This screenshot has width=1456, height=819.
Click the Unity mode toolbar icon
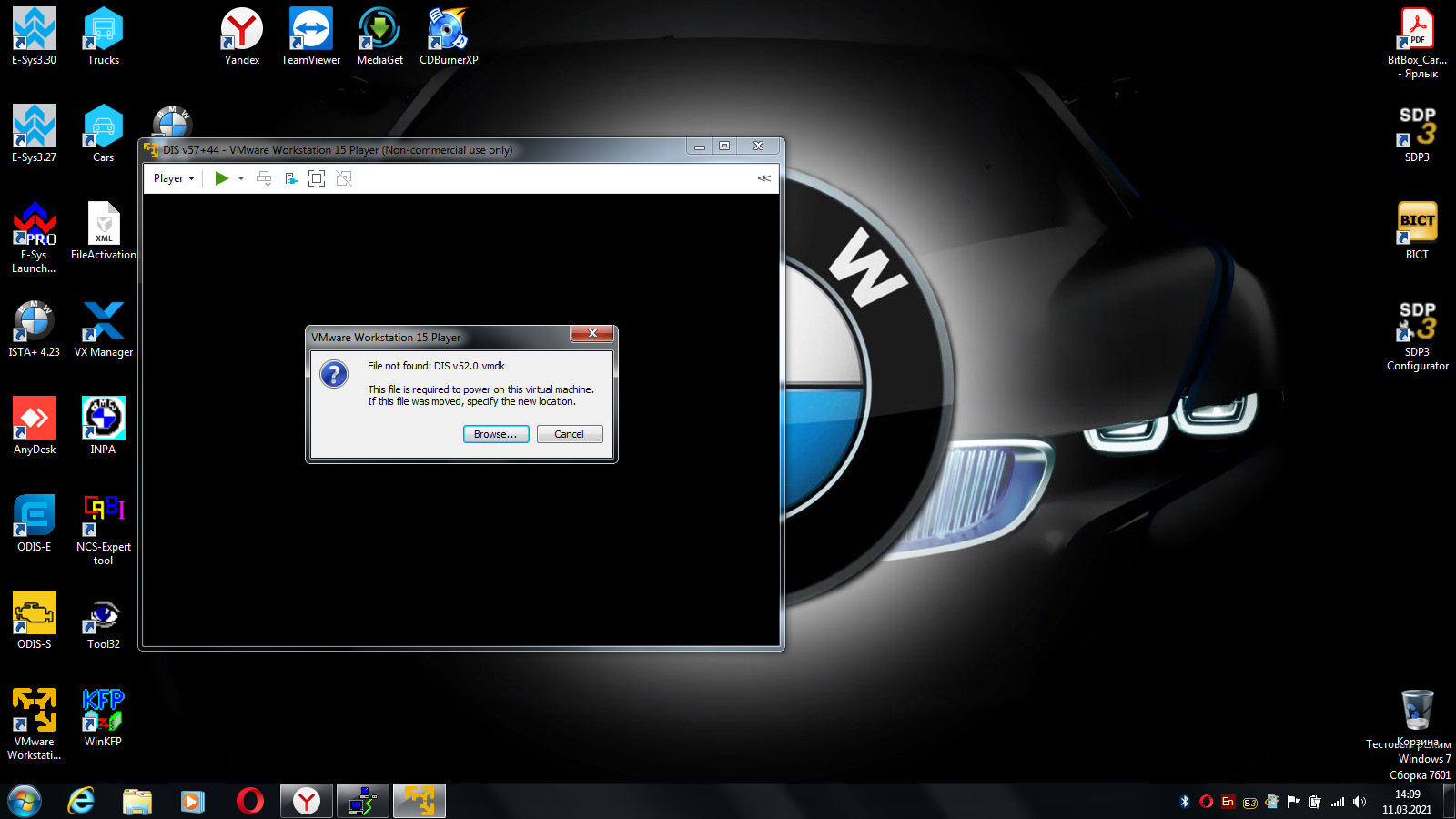tap(344, 178)
